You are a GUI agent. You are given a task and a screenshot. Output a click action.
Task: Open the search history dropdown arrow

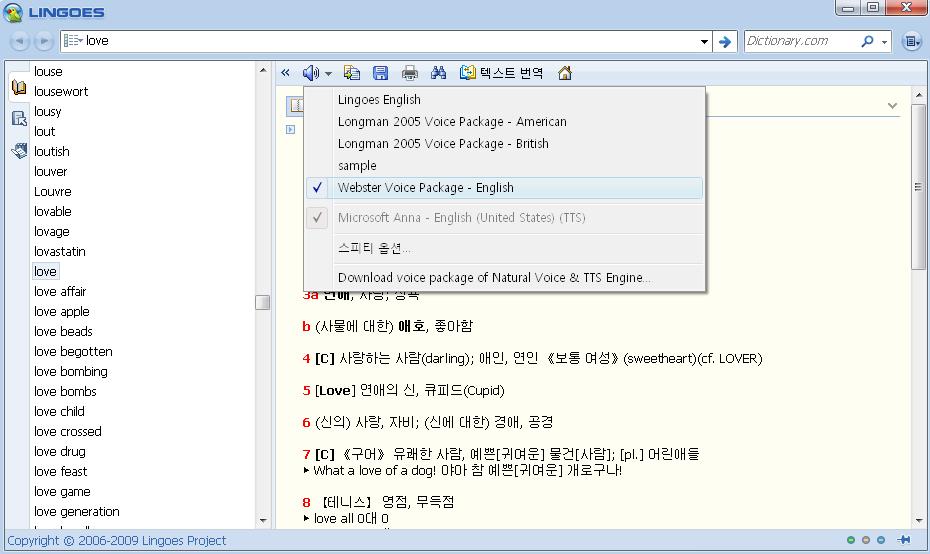click(704, 42)
